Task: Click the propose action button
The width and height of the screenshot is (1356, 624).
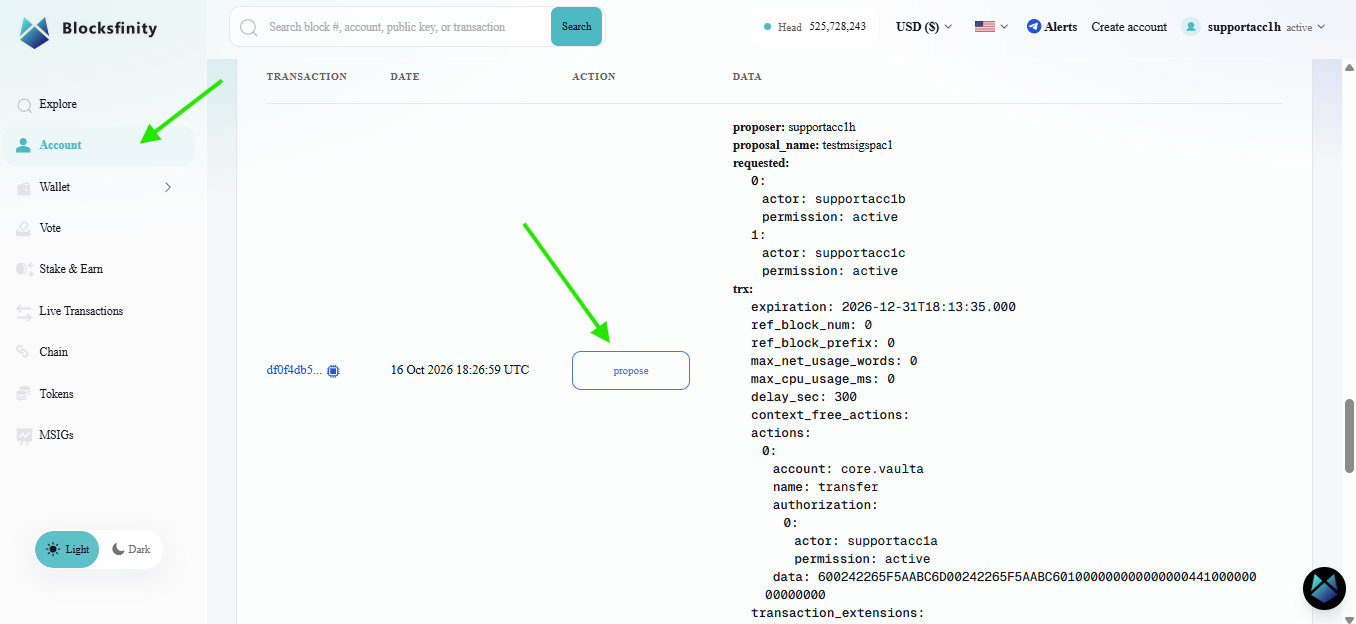Action: click(x=631, y=370)
